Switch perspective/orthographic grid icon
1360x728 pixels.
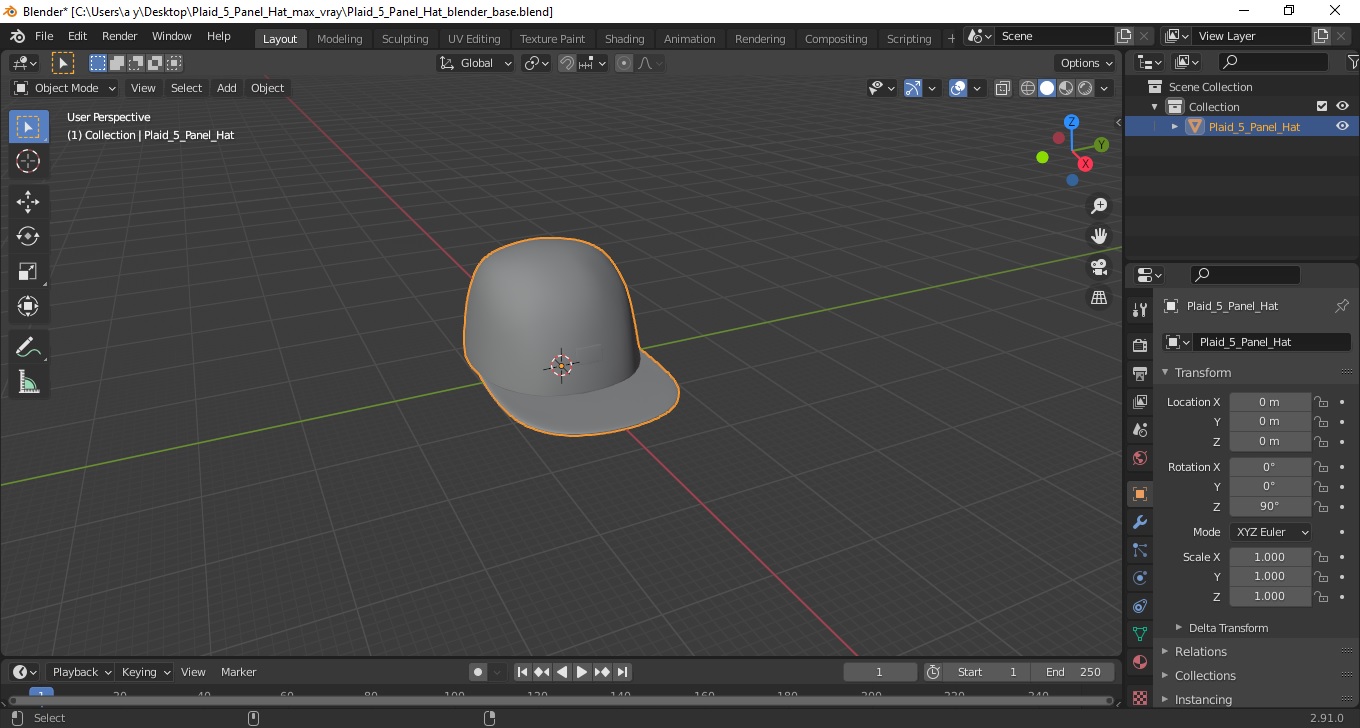1099,298
